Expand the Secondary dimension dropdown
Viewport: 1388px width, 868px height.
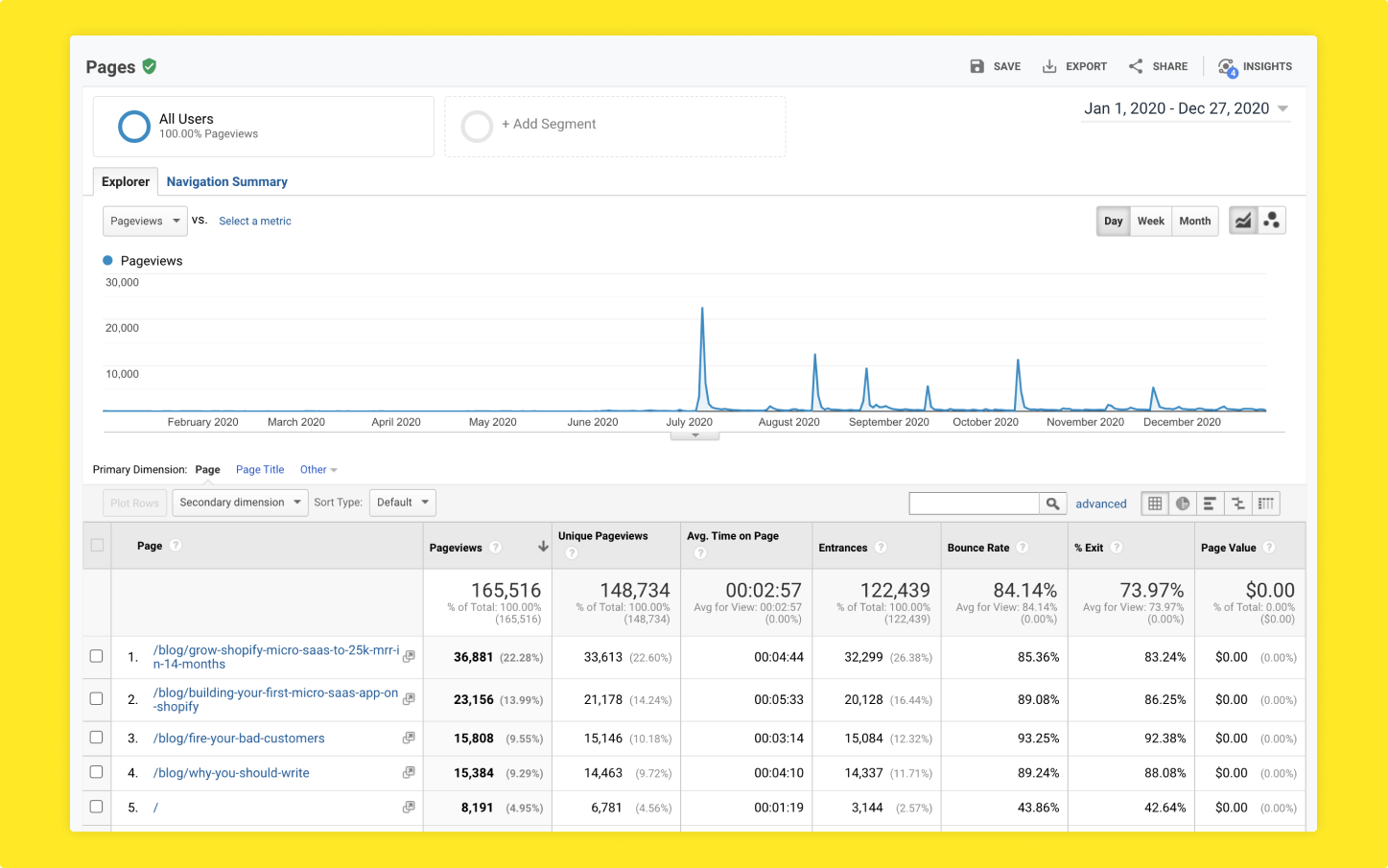pos(240,503)
